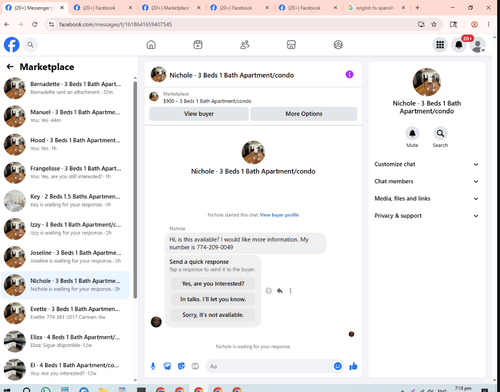Send quick response Yes, are you interested?
This screenshot has width=500, height=392.
[213, 284]
